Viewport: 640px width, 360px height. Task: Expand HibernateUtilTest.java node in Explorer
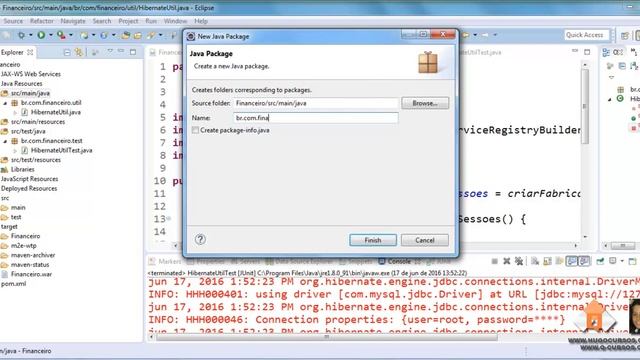(x=15, y=151)
